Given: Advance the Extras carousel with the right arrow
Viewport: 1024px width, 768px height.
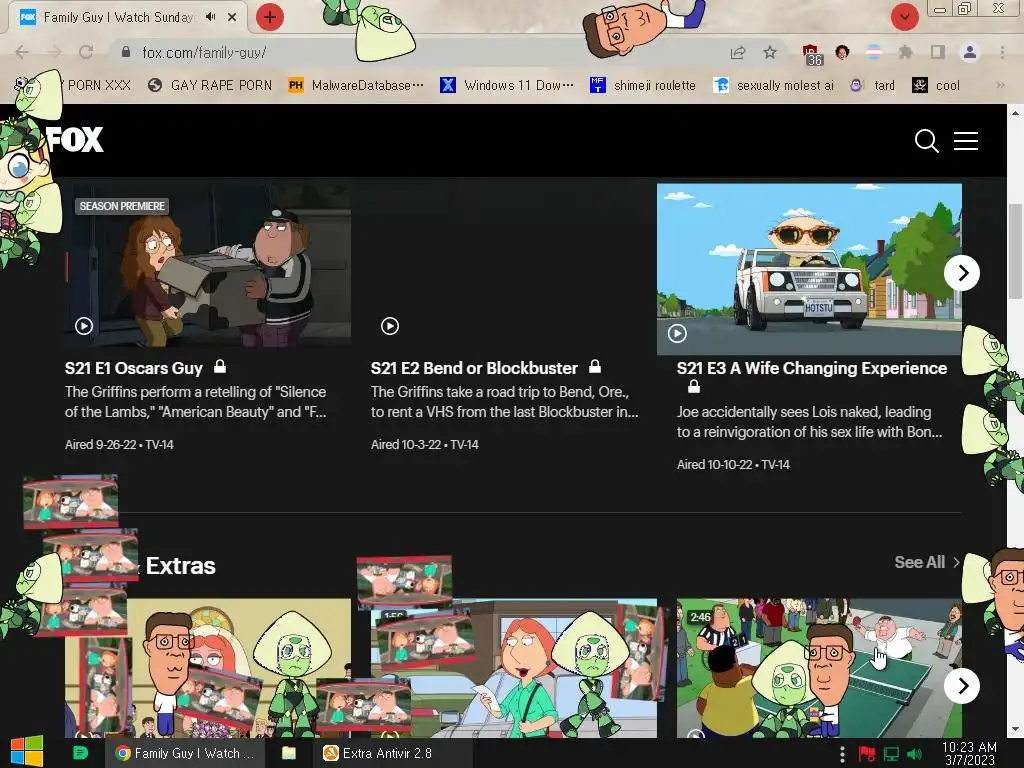Looking at the screenshot, I should pyautogui.click(x=962, y=686).
